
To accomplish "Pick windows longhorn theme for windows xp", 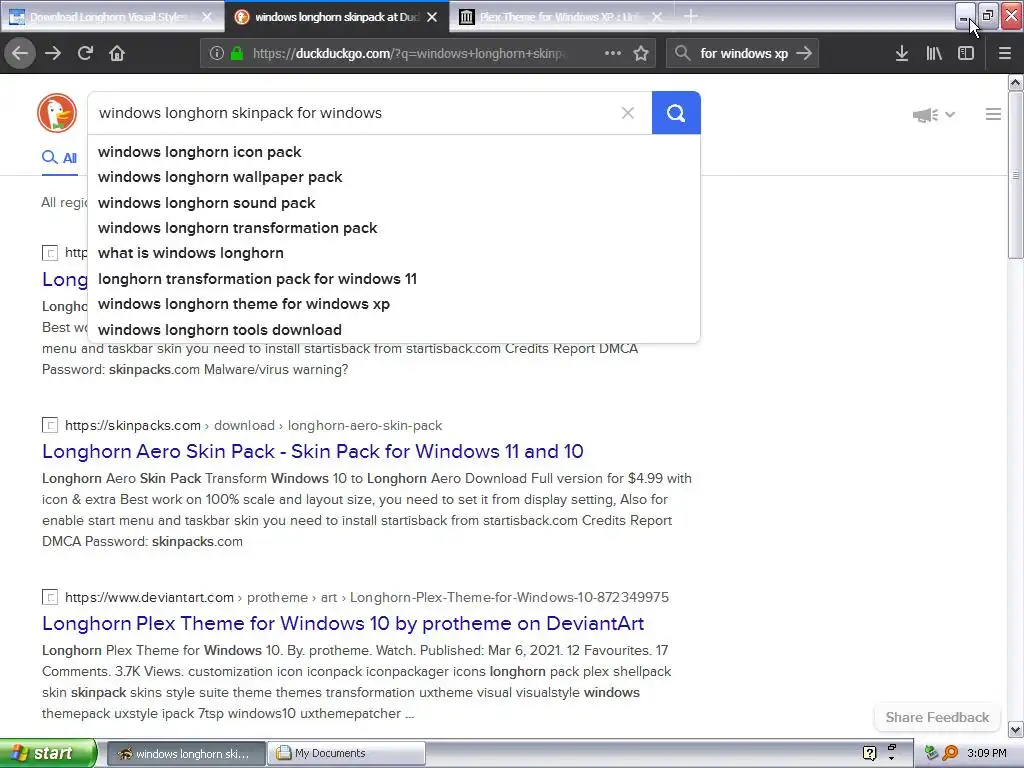I will [244, 304].
